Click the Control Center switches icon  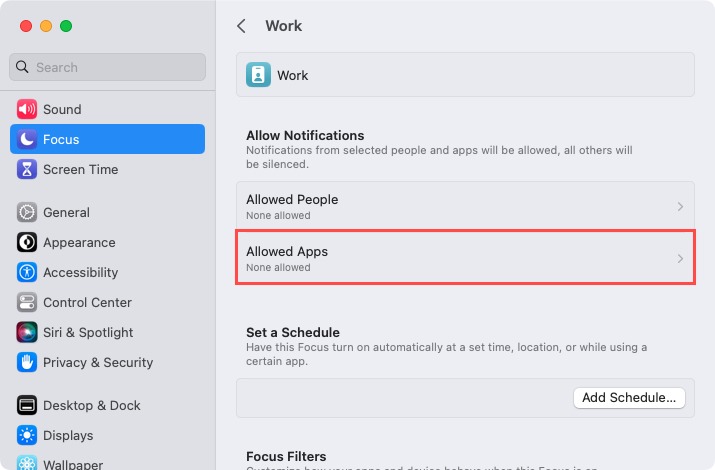pyautogui.click(x=27, y=302)
